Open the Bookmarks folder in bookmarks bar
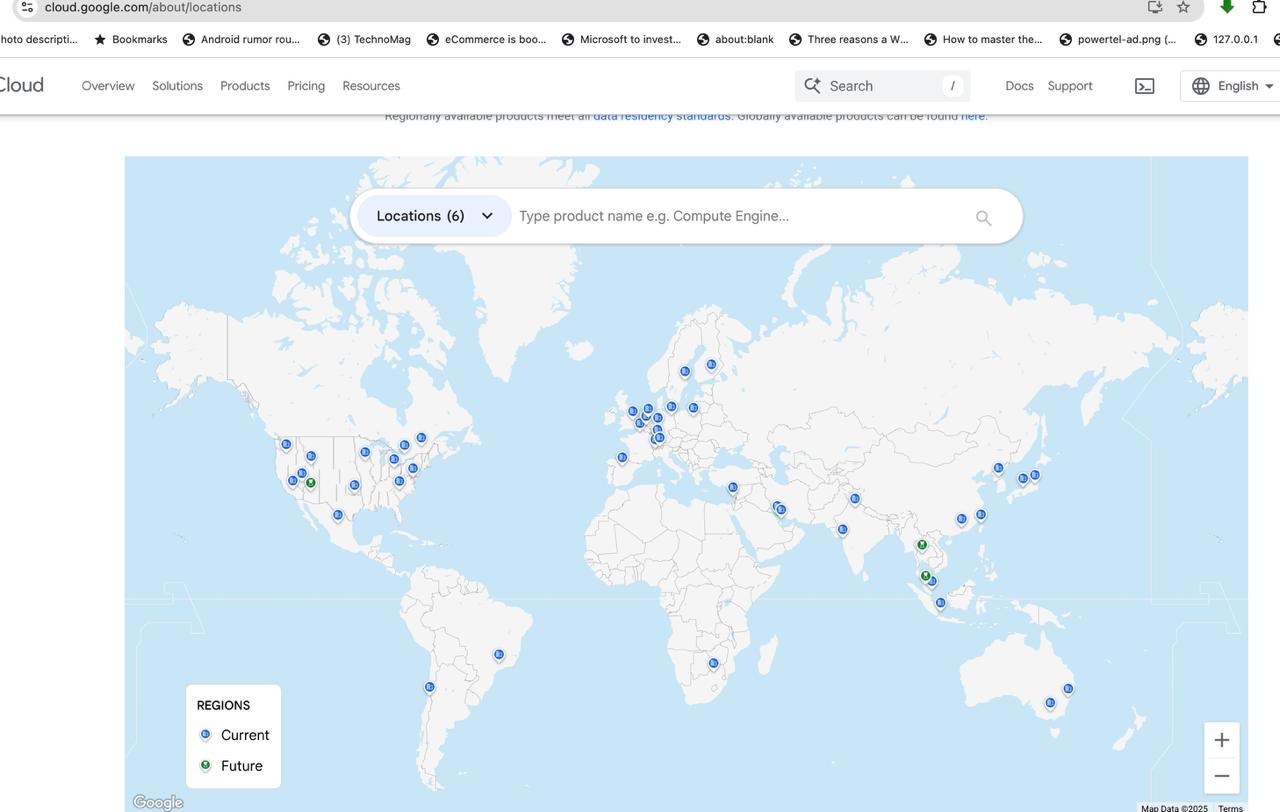This screenshot has height=812, width=1280. pyautogui.click(x=131, y=39)
